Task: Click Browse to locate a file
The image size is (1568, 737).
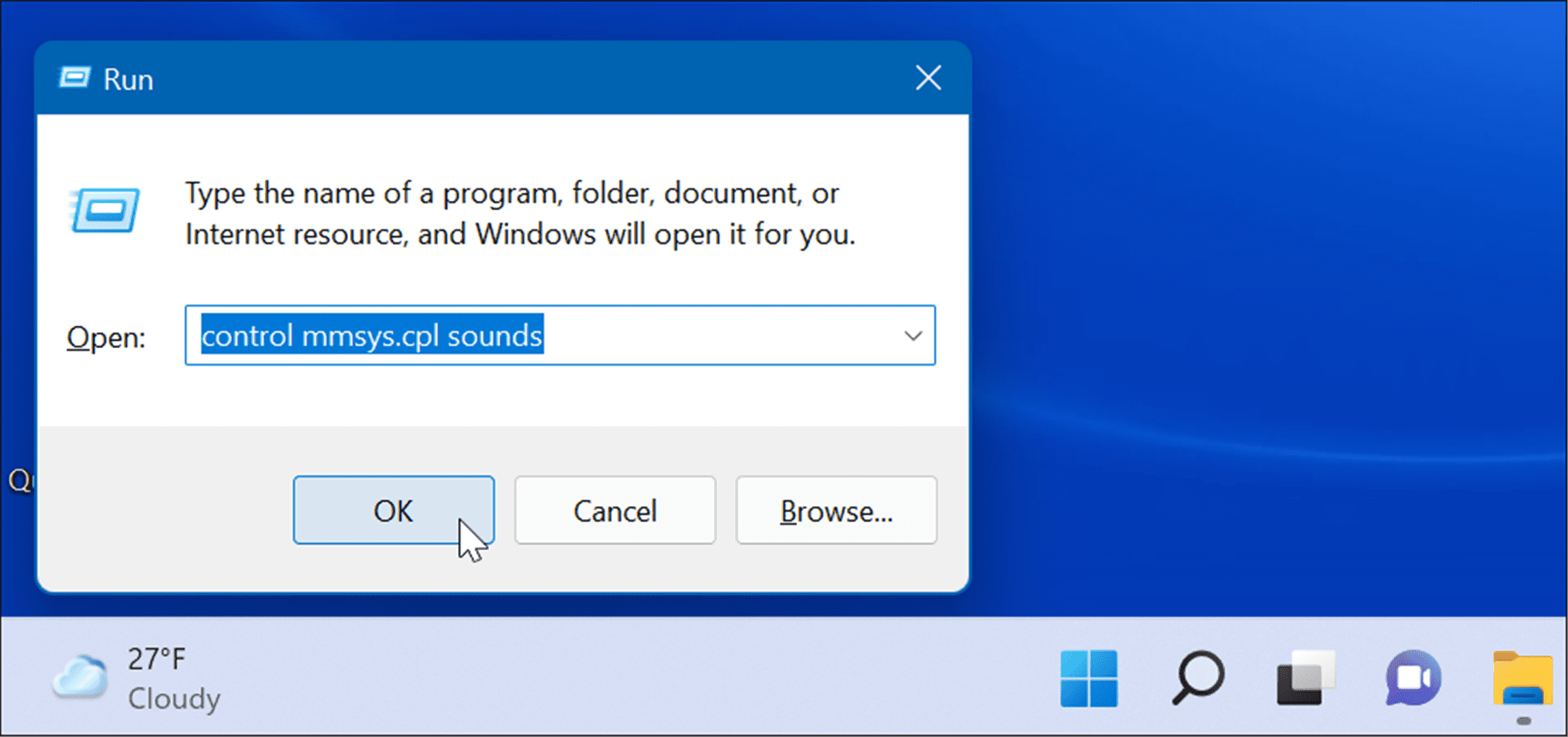Action: click(x=836, y=510)
